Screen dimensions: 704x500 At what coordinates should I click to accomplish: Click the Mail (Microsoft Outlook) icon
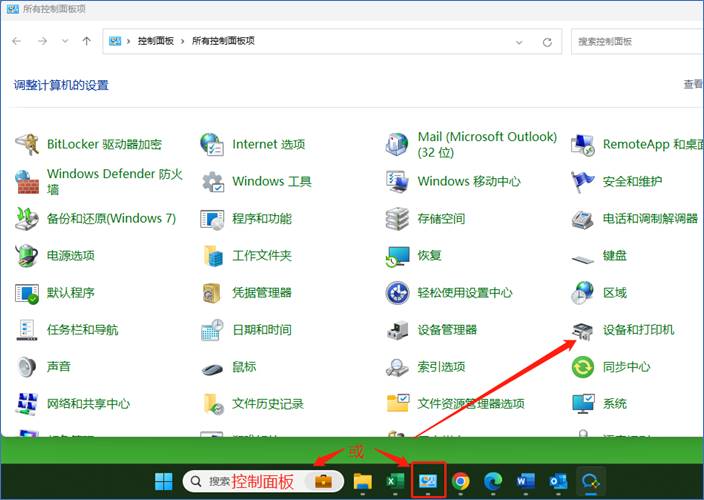coord(397,145)
